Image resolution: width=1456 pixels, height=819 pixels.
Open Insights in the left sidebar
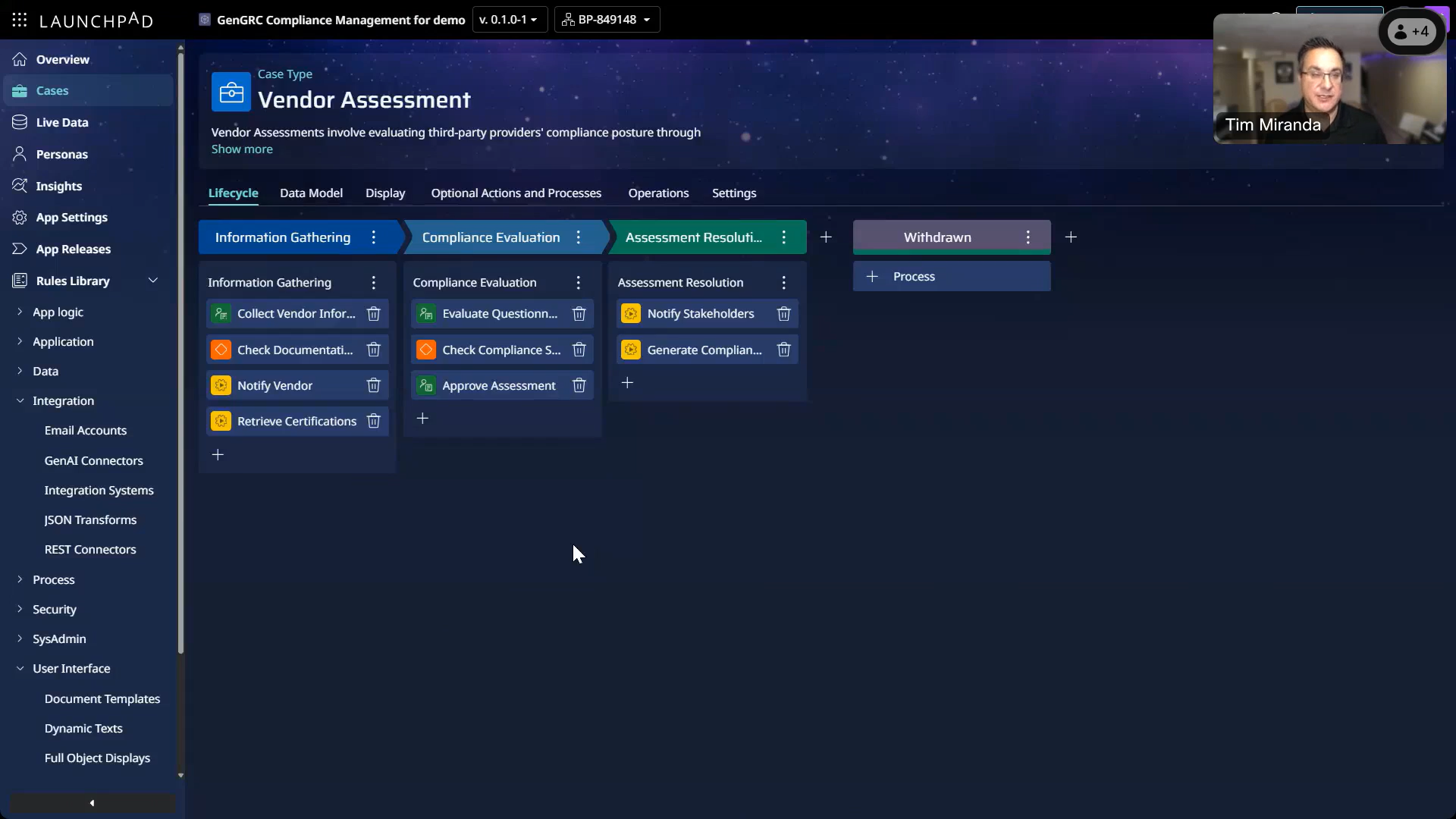pos(59,186)
